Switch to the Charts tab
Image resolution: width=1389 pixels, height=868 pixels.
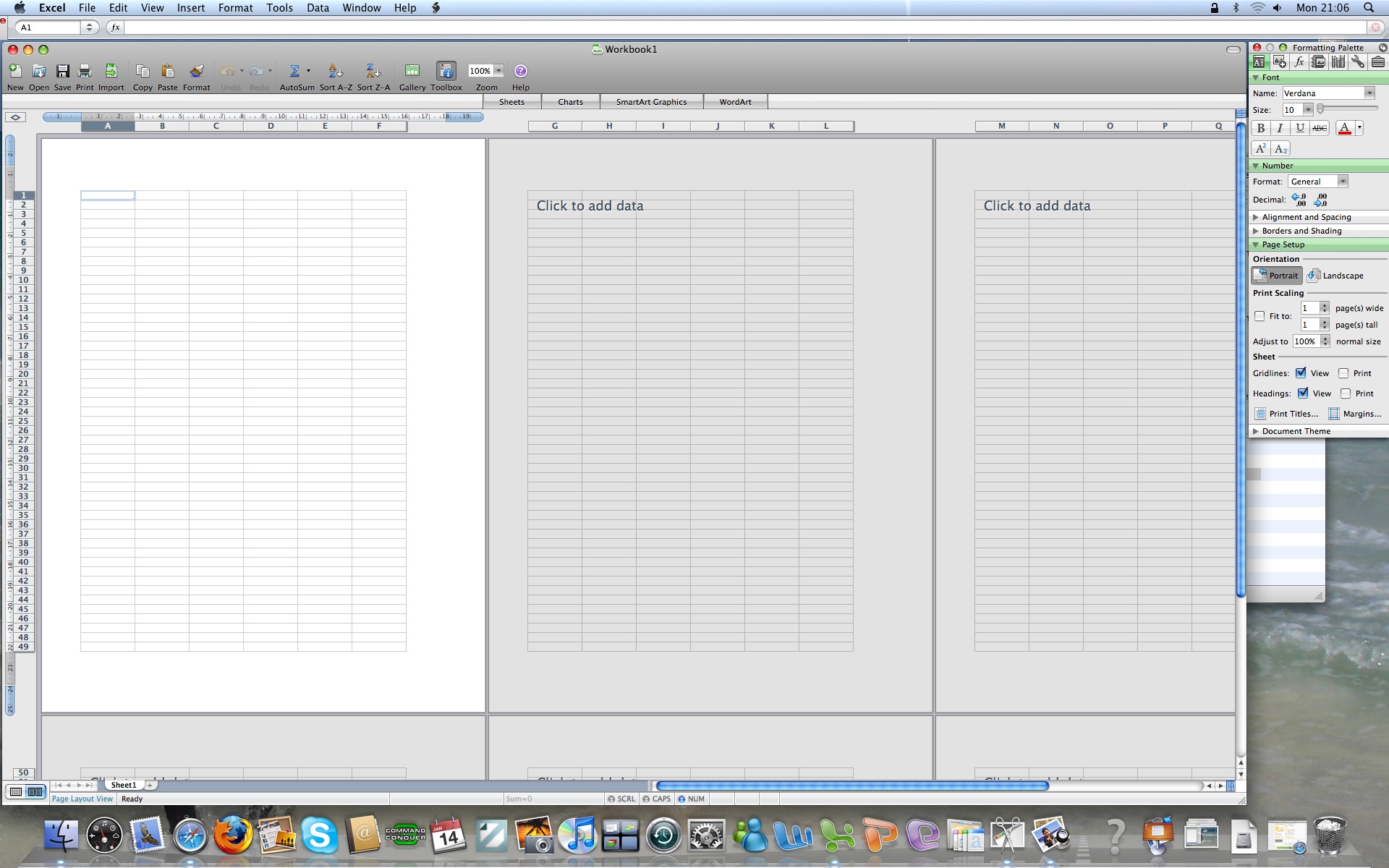tap(570, 102)
